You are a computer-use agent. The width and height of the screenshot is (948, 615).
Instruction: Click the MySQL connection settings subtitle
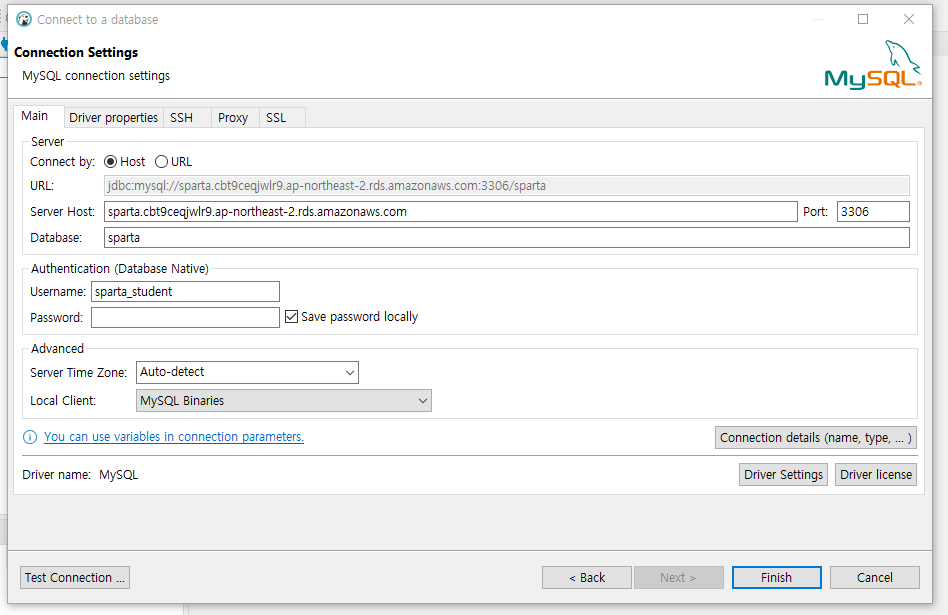[x=96, y=76]
